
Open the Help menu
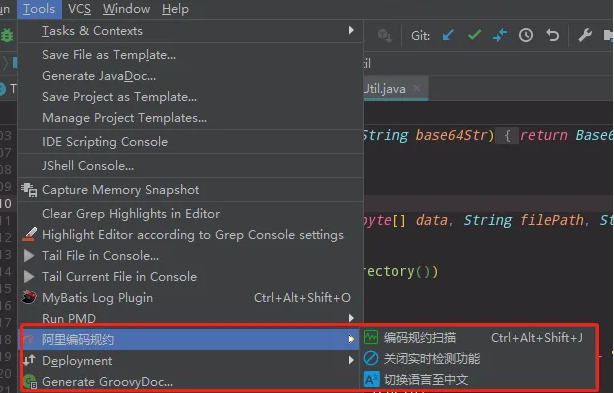175,9
